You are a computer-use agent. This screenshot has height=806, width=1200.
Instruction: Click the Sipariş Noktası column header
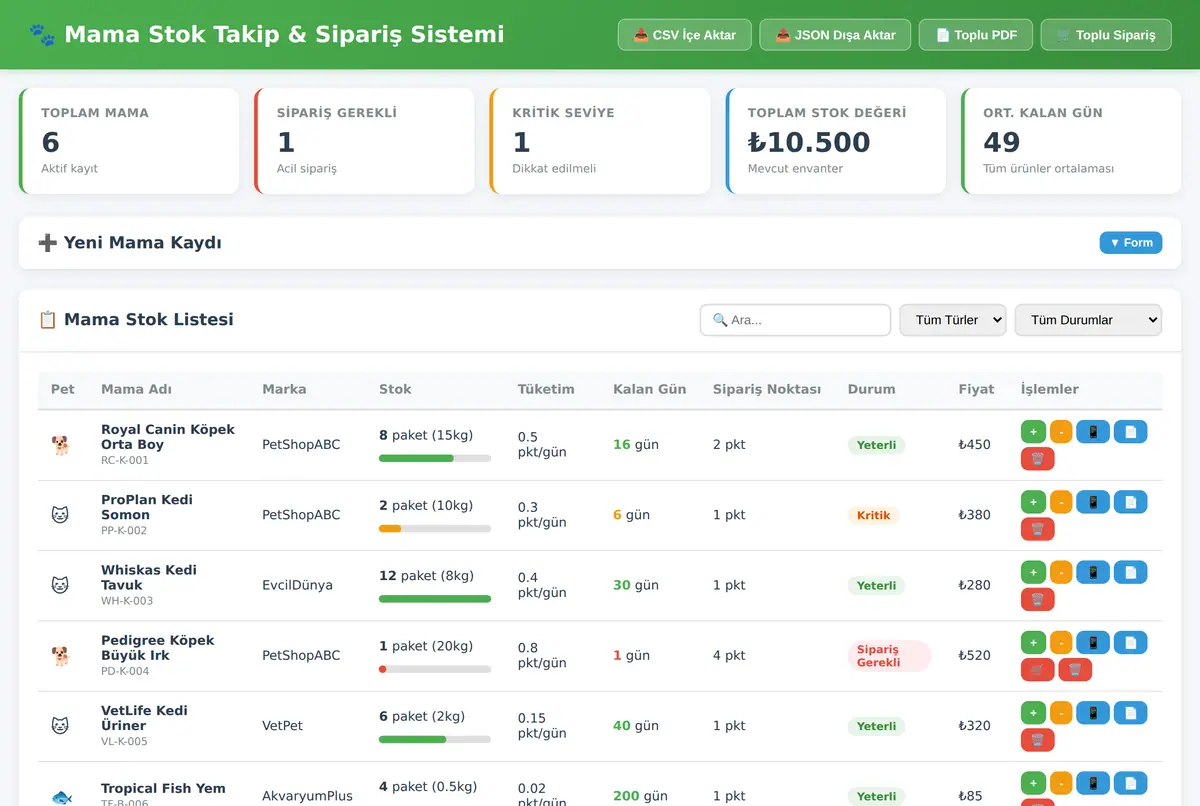click(x=767, y=389)
